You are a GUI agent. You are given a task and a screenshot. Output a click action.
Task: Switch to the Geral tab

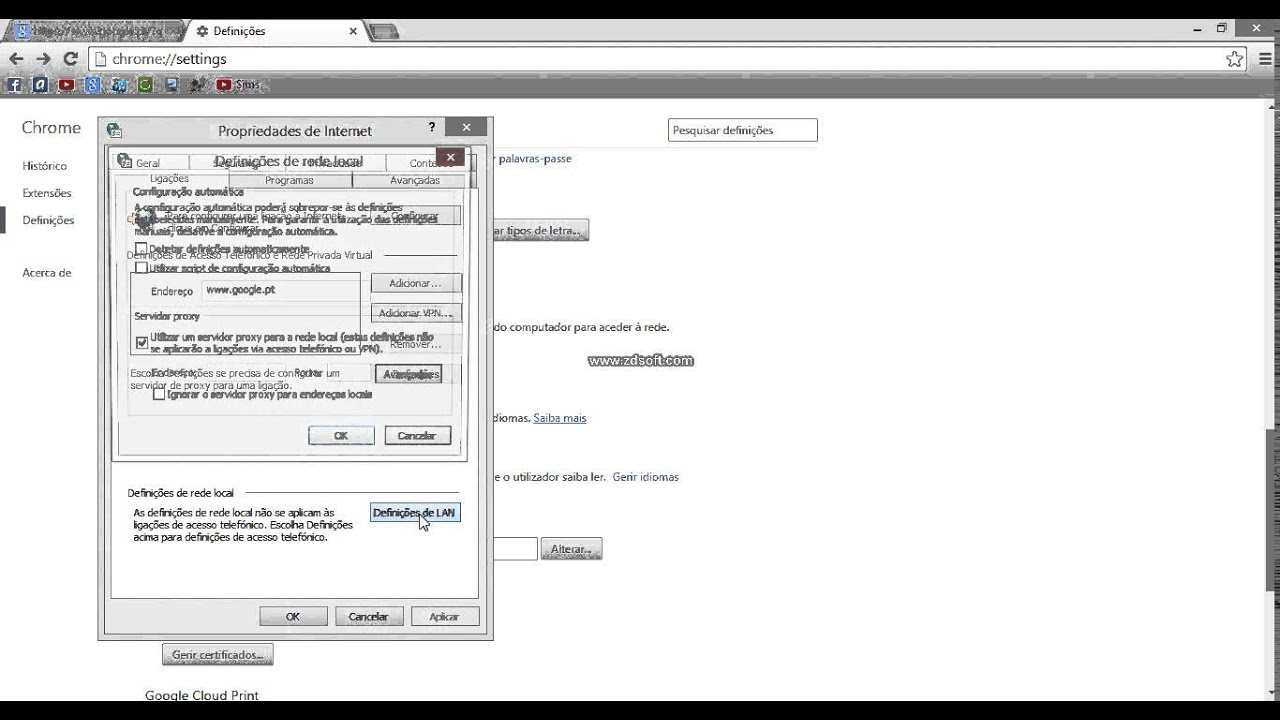(x=148, y=163)
